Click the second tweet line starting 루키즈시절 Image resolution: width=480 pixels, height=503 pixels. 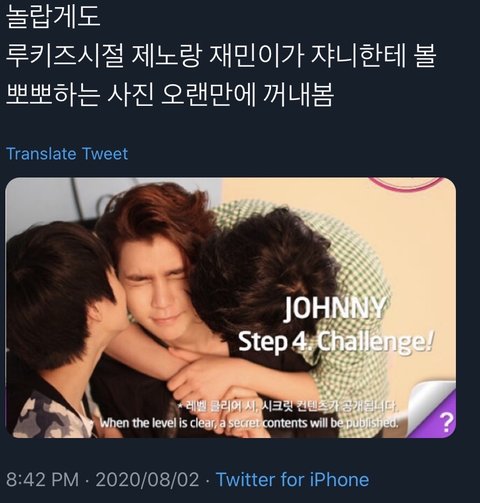point(221,56)
